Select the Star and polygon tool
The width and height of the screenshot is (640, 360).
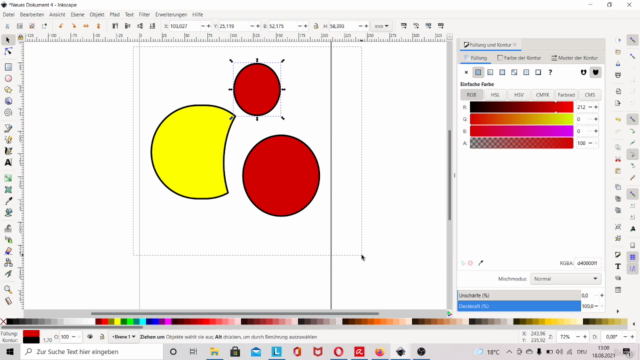click(8, 90)
